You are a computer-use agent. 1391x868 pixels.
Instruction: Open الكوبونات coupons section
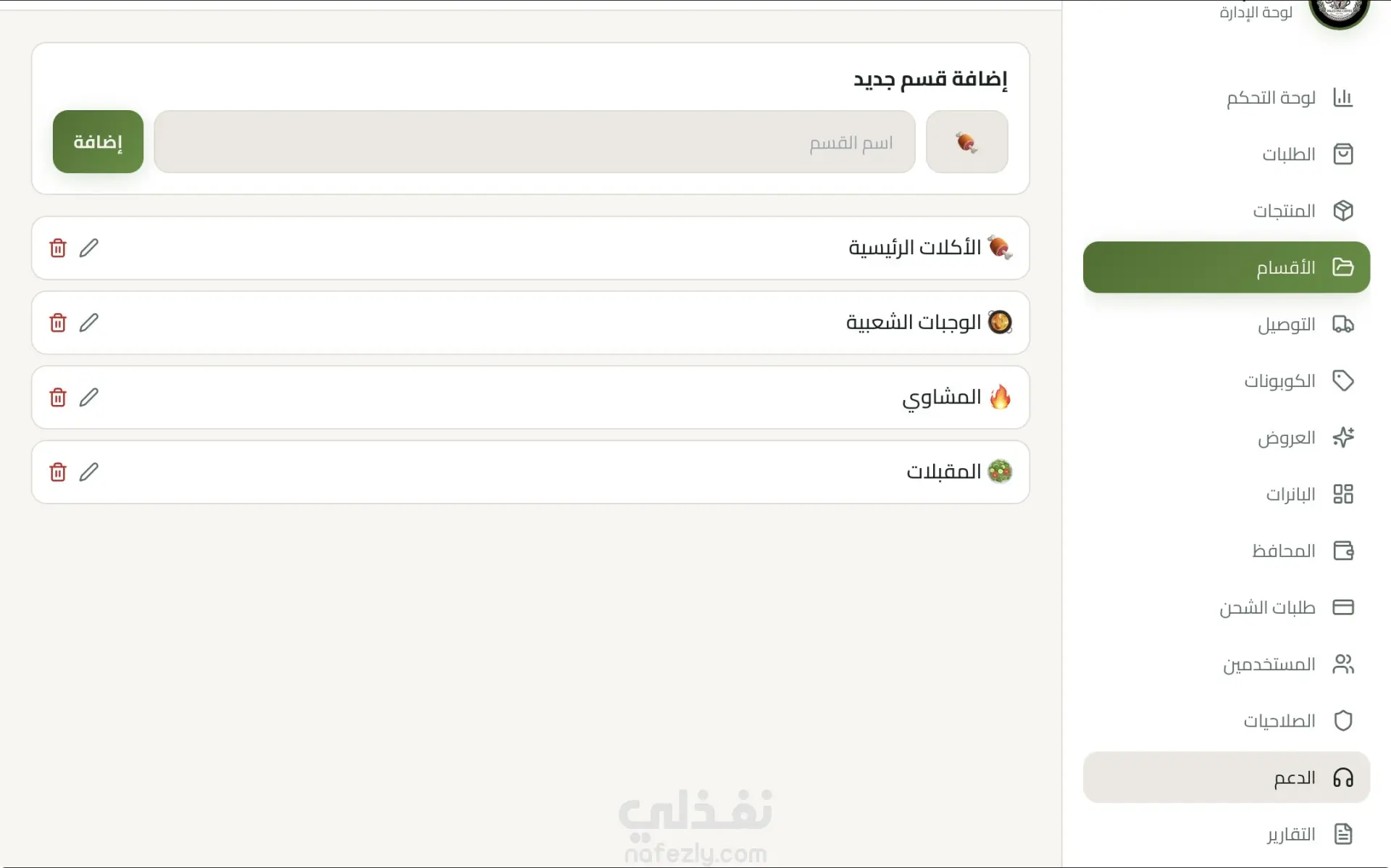tap(1298, 381)
